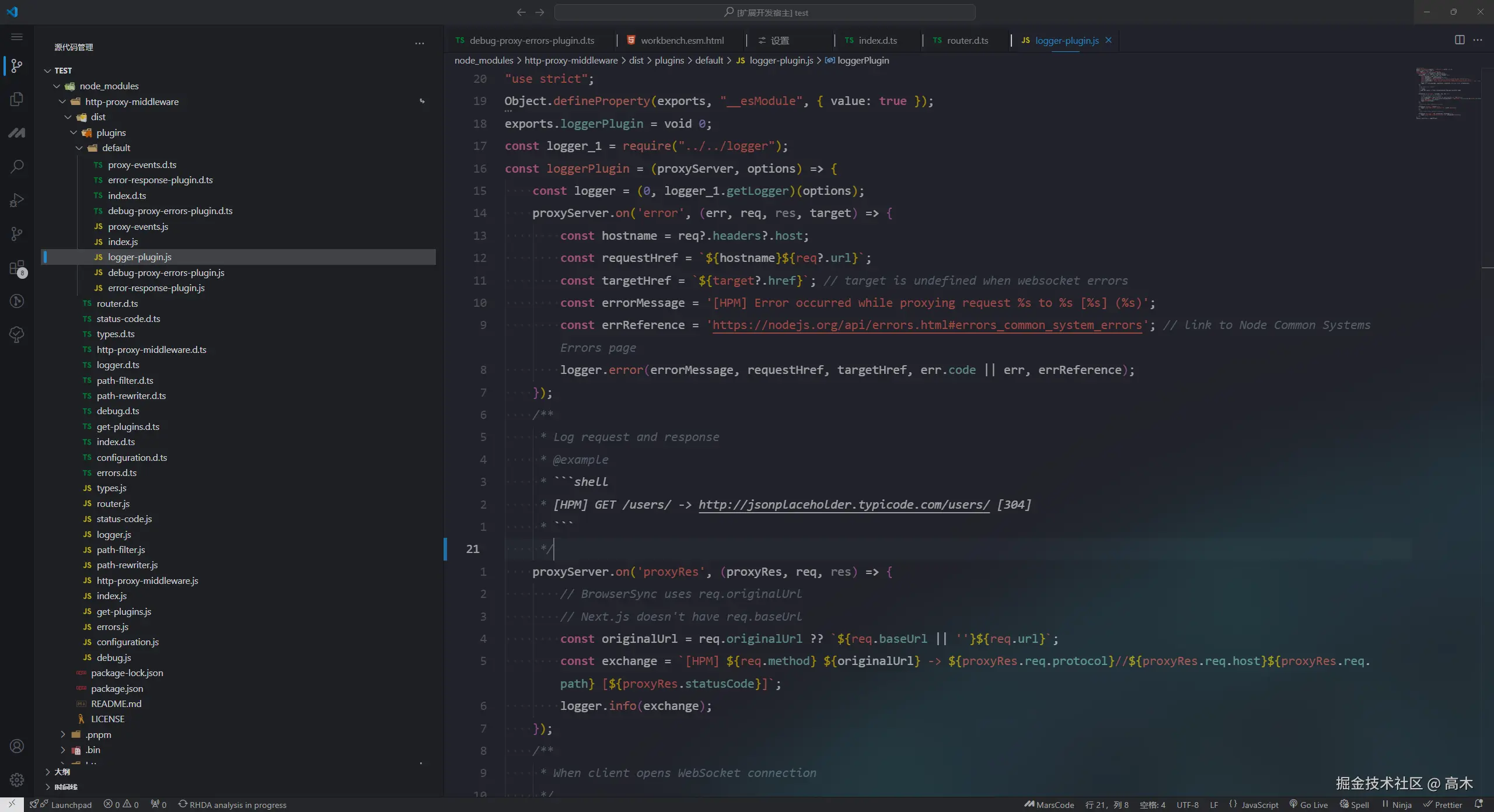The image size is (1494, 812).
Task: Click the command center search box
Action: coord(765,12)
